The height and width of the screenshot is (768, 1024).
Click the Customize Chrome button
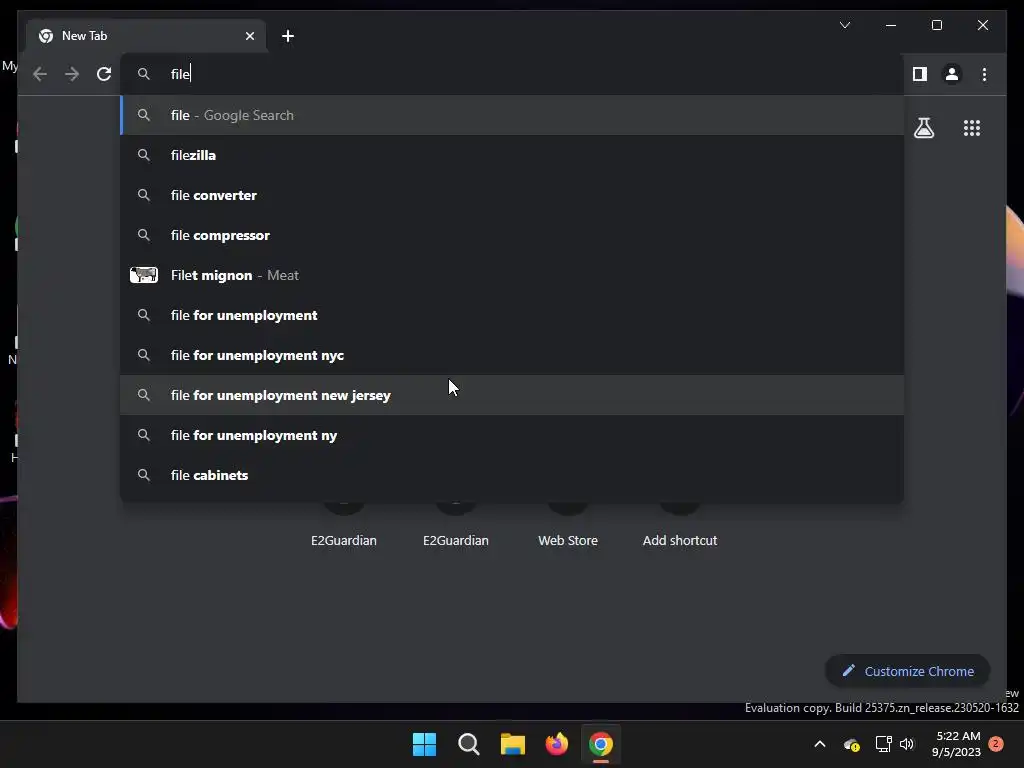pos(908,671)
